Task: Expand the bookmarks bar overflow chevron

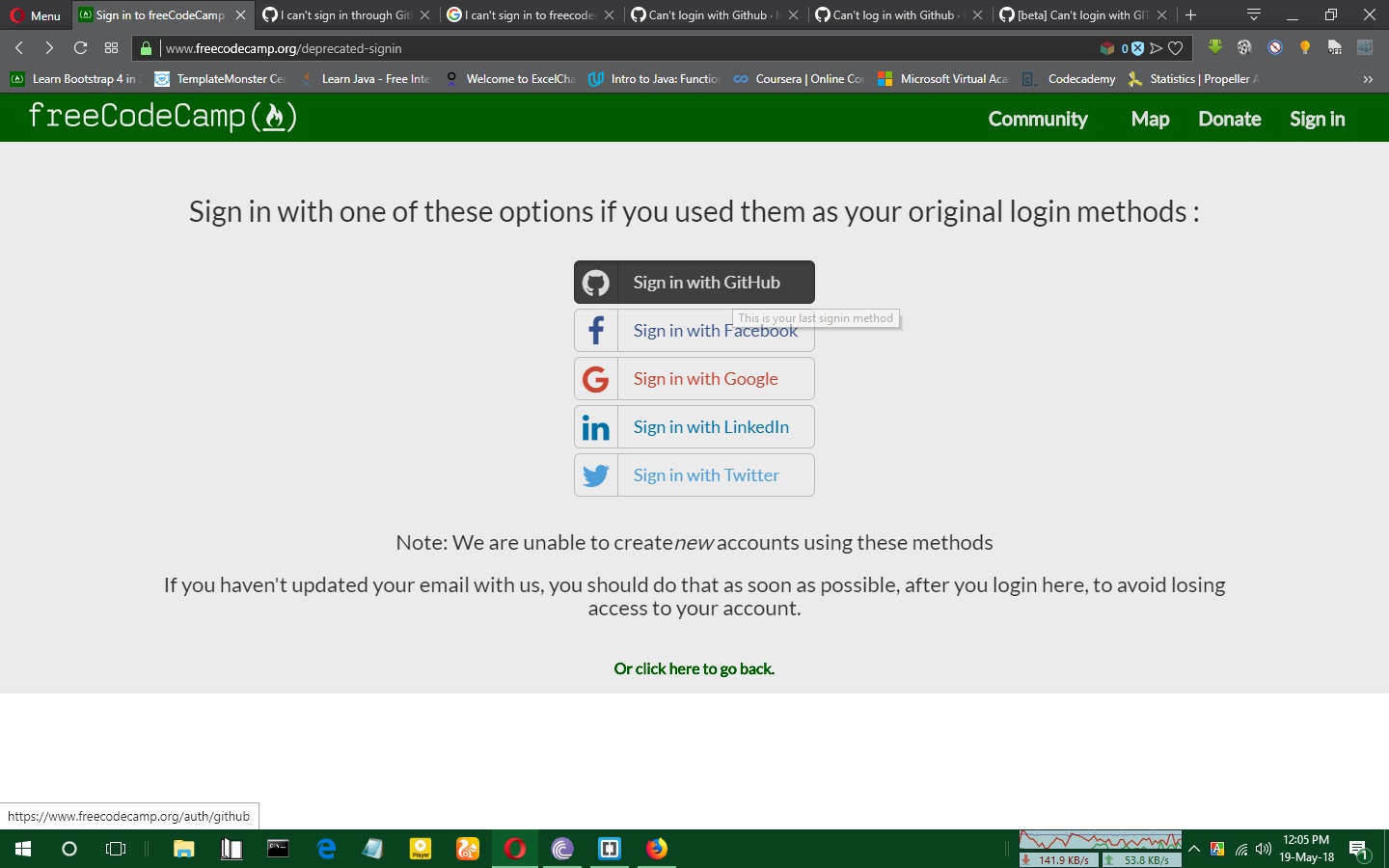Action: click(x=1368, y=79)
